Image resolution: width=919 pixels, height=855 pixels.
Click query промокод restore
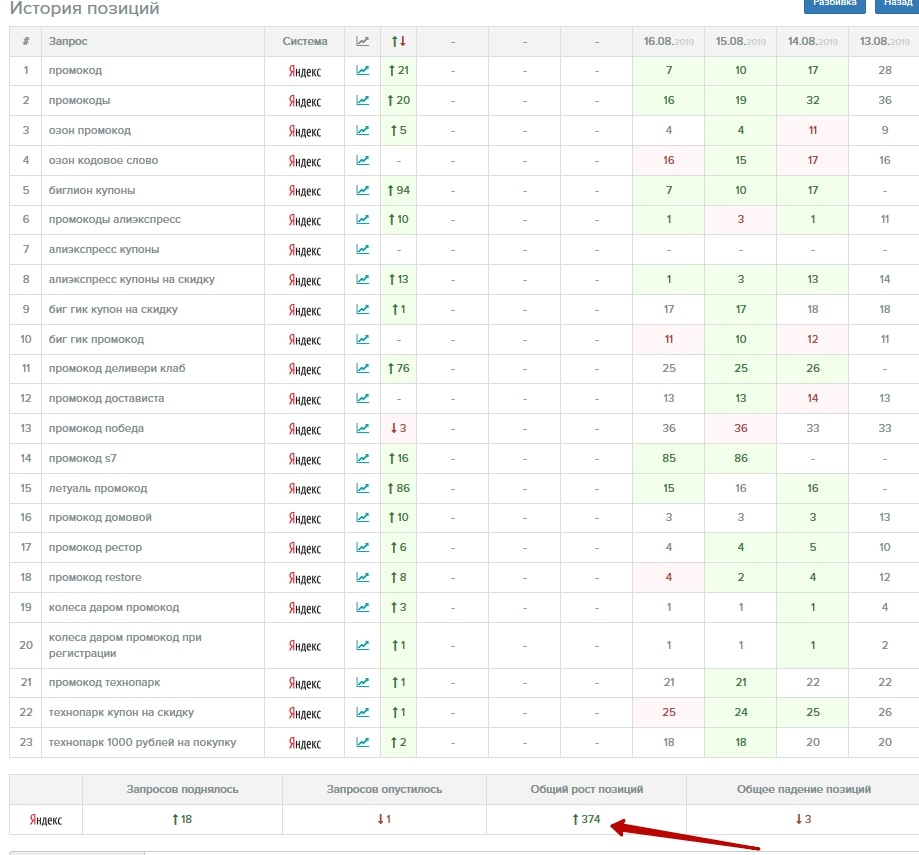pyautogui.click(x=95, y=577)
